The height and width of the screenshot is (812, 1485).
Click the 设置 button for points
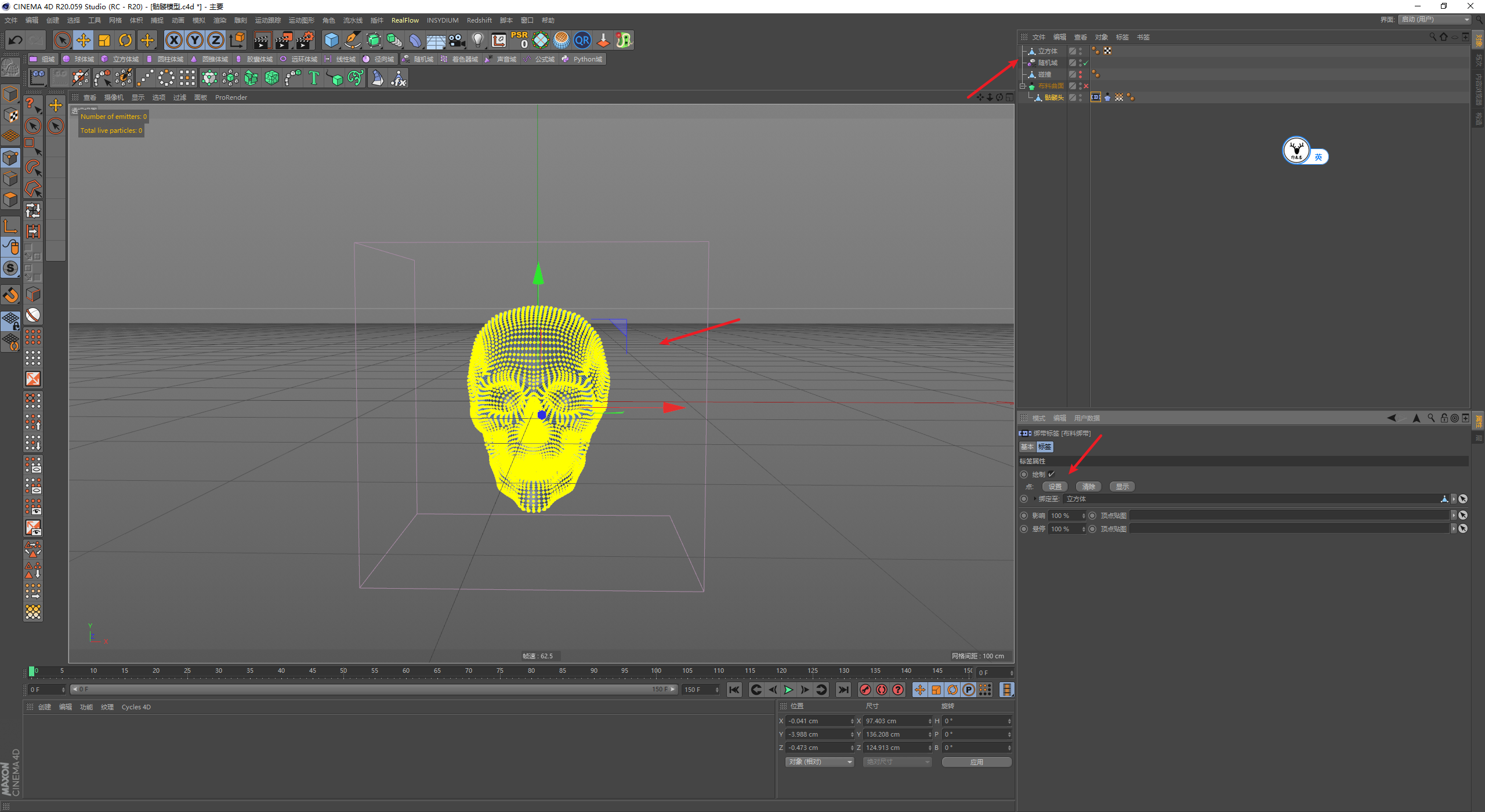1055,487
